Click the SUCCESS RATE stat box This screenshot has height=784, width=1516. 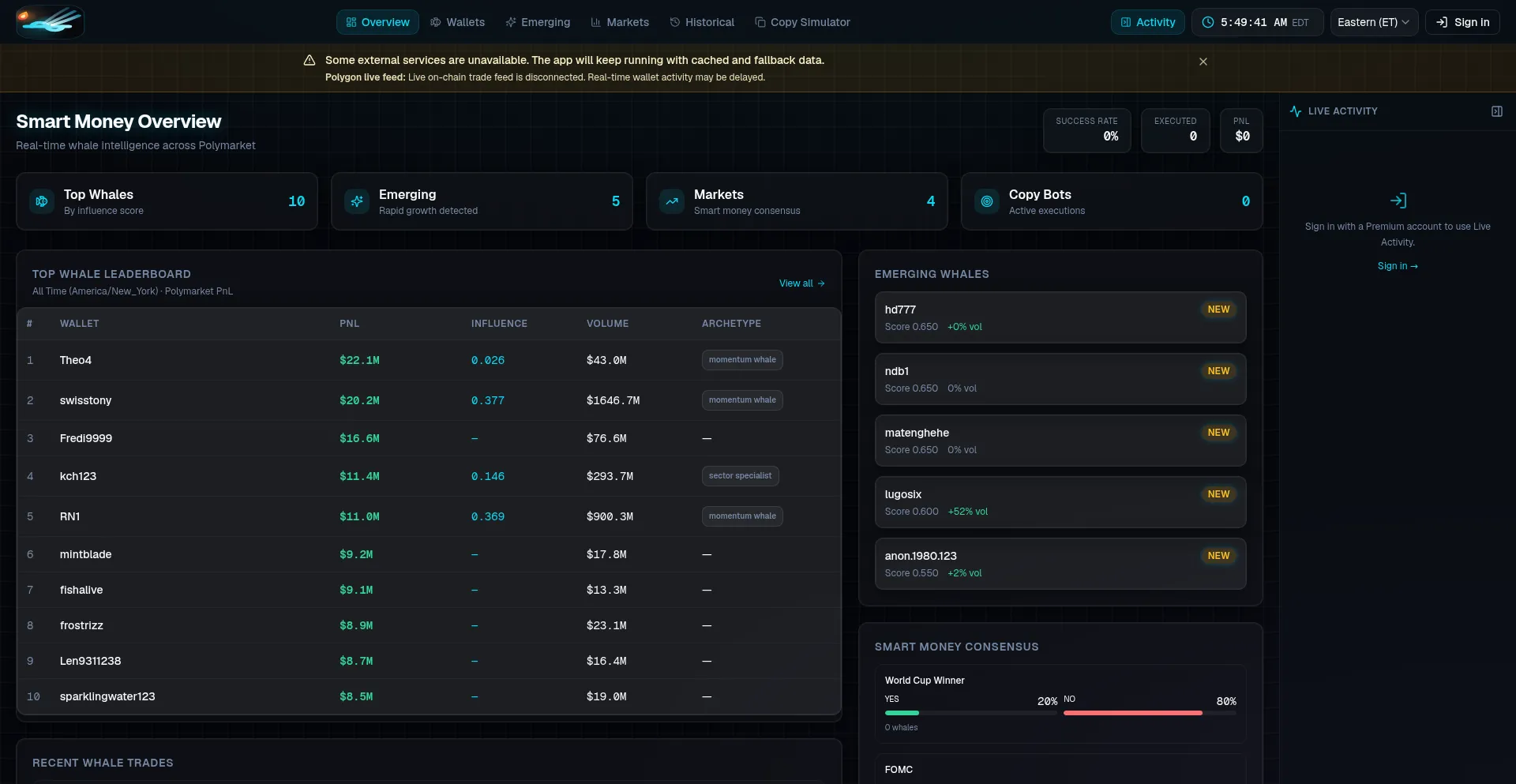(1086, 130)
